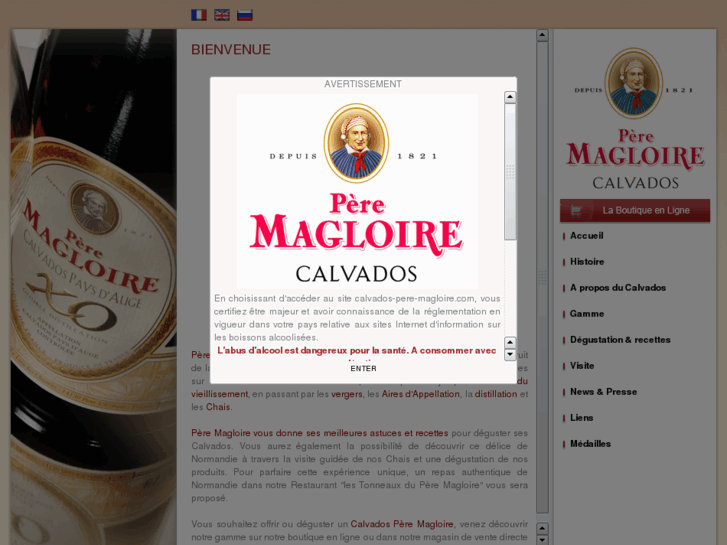Open A propos du Calvados
727x545 pixels.
618,288
